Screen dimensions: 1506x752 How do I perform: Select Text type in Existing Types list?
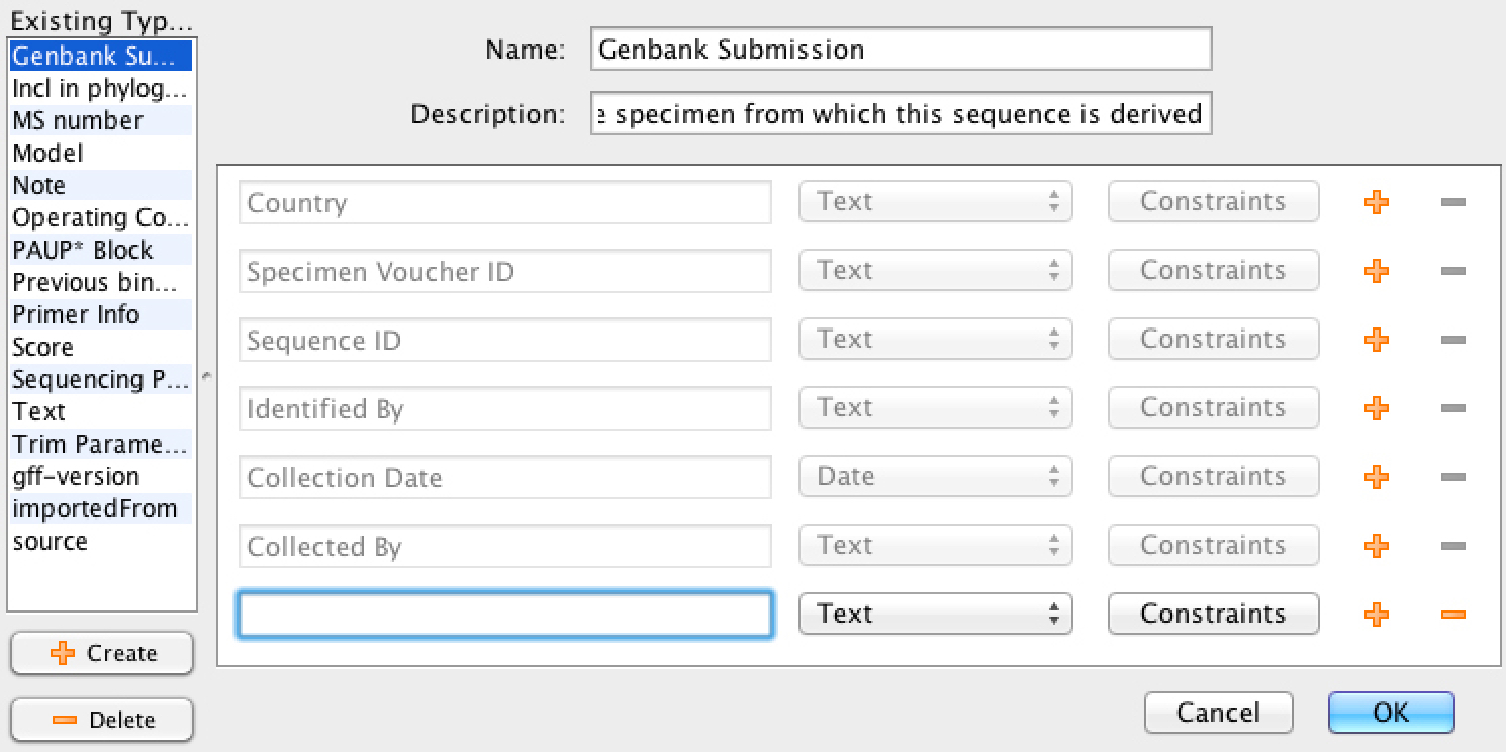[101, 412]
